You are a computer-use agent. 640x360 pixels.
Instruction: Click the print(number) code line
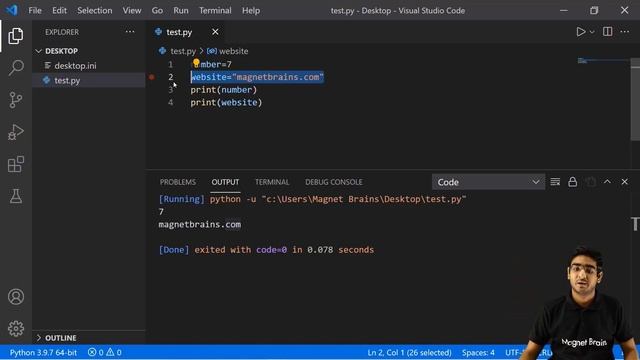tap(224, 90)
